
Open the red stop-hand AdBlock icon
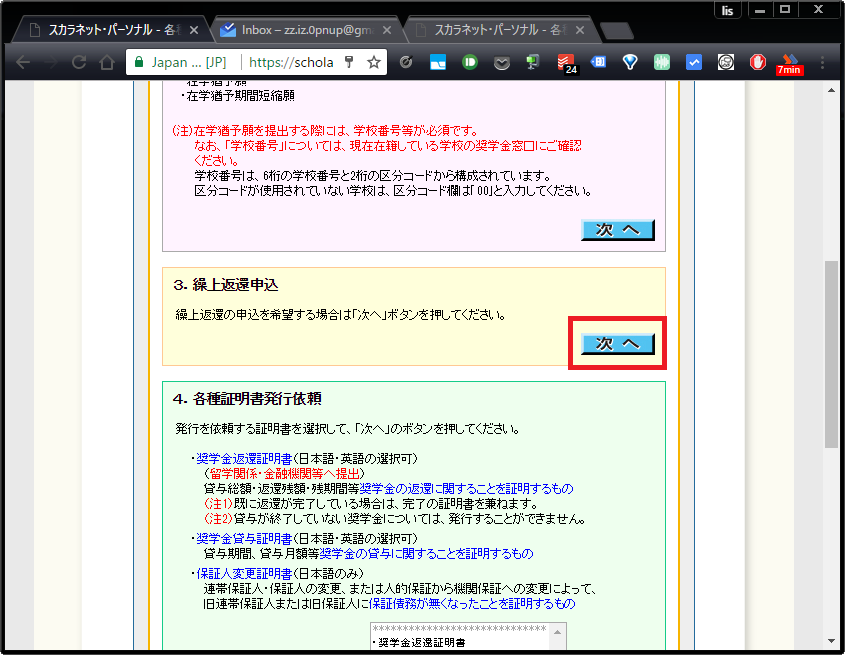pos(758,63)
